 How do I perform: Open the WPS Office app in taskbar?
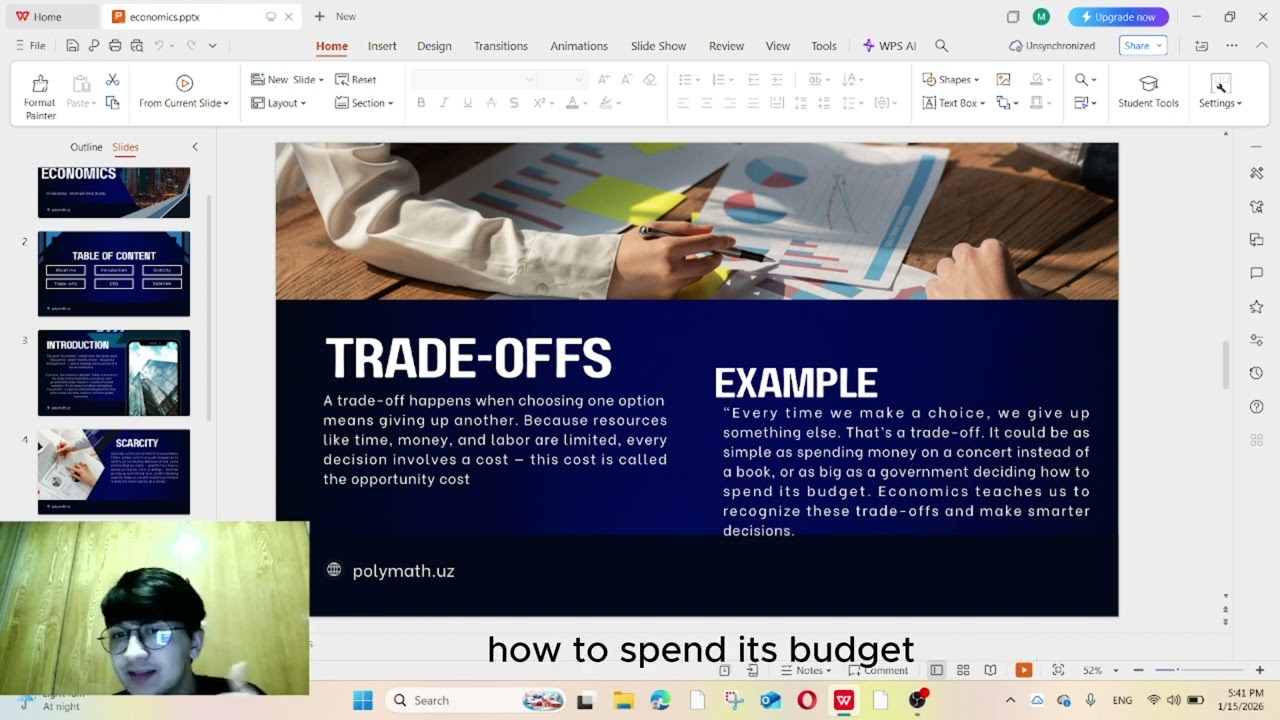point(844,700)
